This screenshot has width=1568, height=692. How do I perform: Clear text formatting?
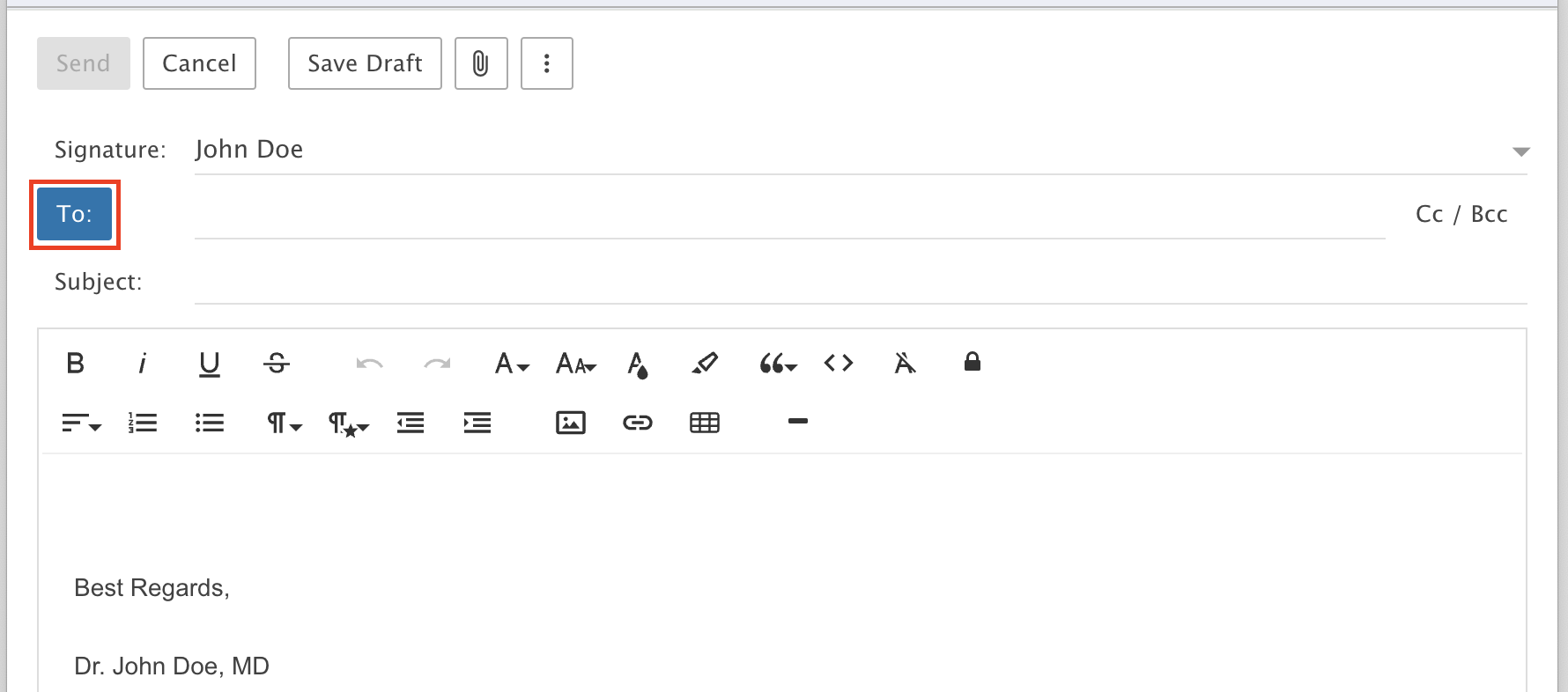pos(906,363)
